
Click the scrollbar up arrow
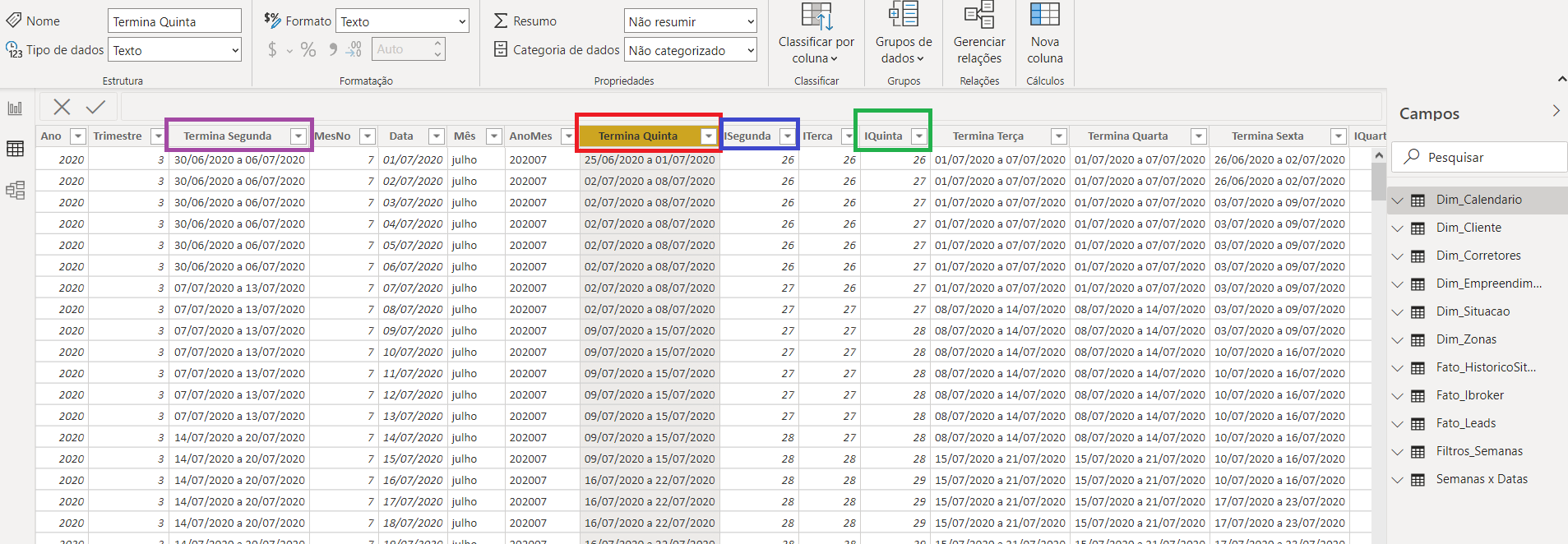pyautogui.click(x=1379, y=155)
